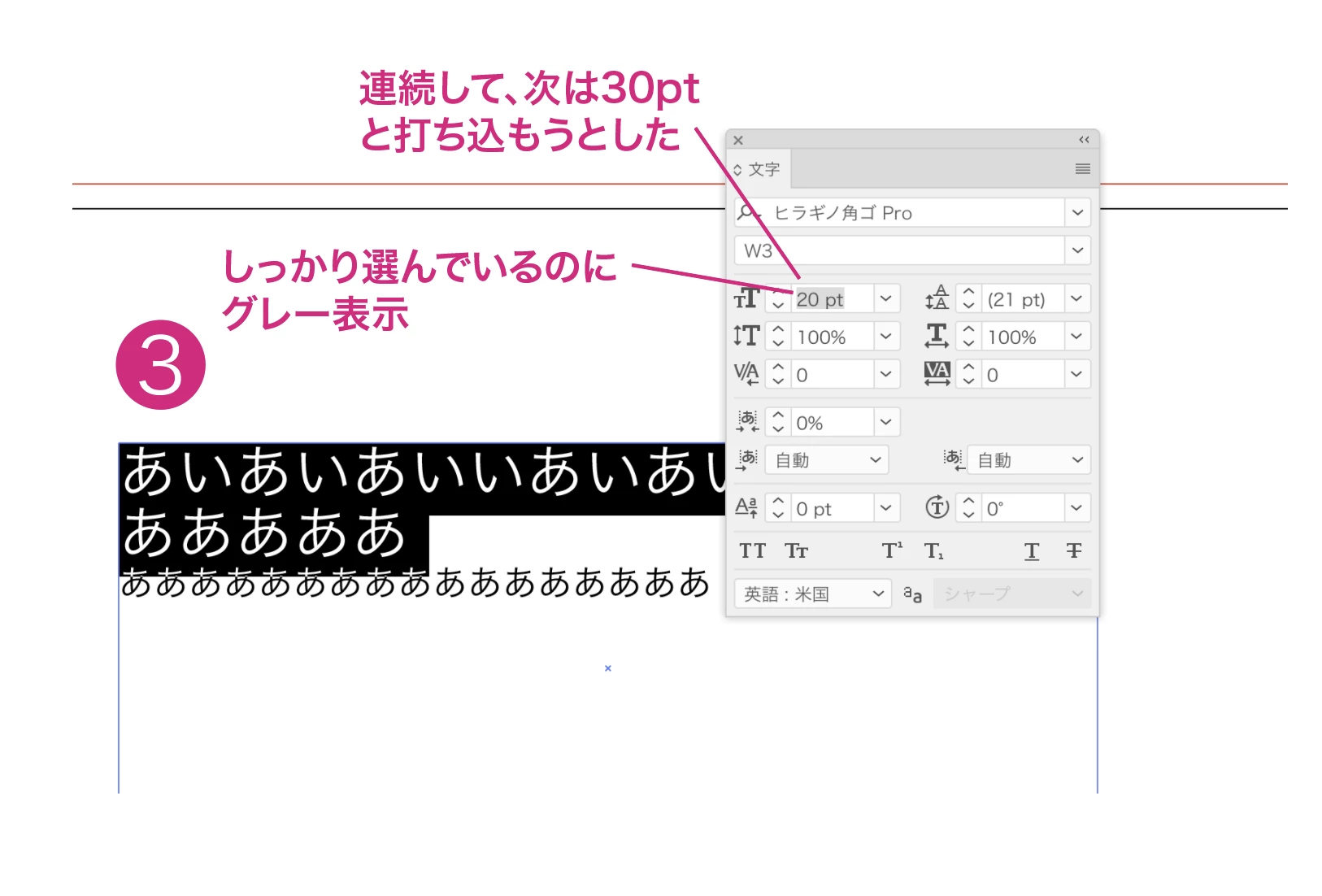Open the tracking dropdown arrow

(x=1076, y=374)
